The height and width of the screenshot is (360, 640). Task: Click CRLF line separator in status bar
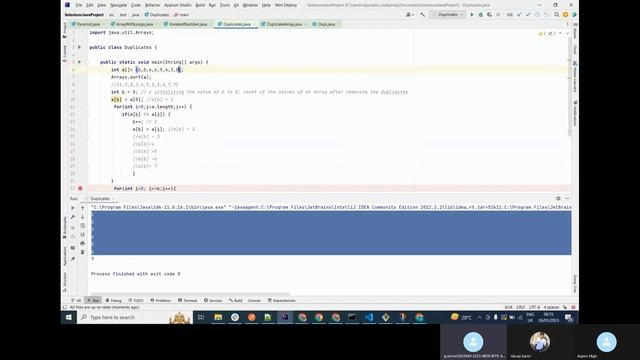(521, 307)
